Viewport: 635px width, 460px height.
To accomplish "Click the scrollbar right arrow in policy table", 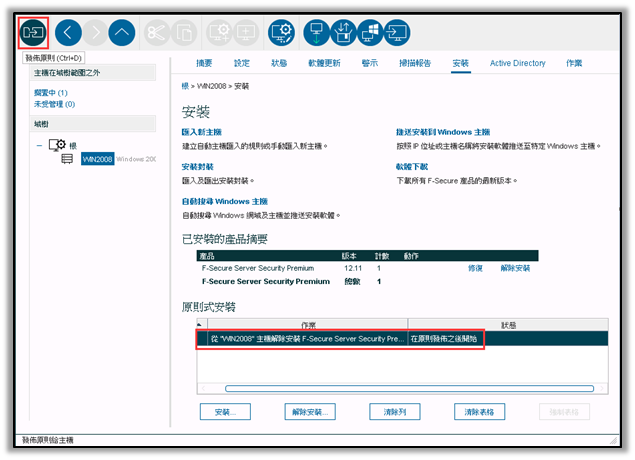I will [x=602, y=388].
